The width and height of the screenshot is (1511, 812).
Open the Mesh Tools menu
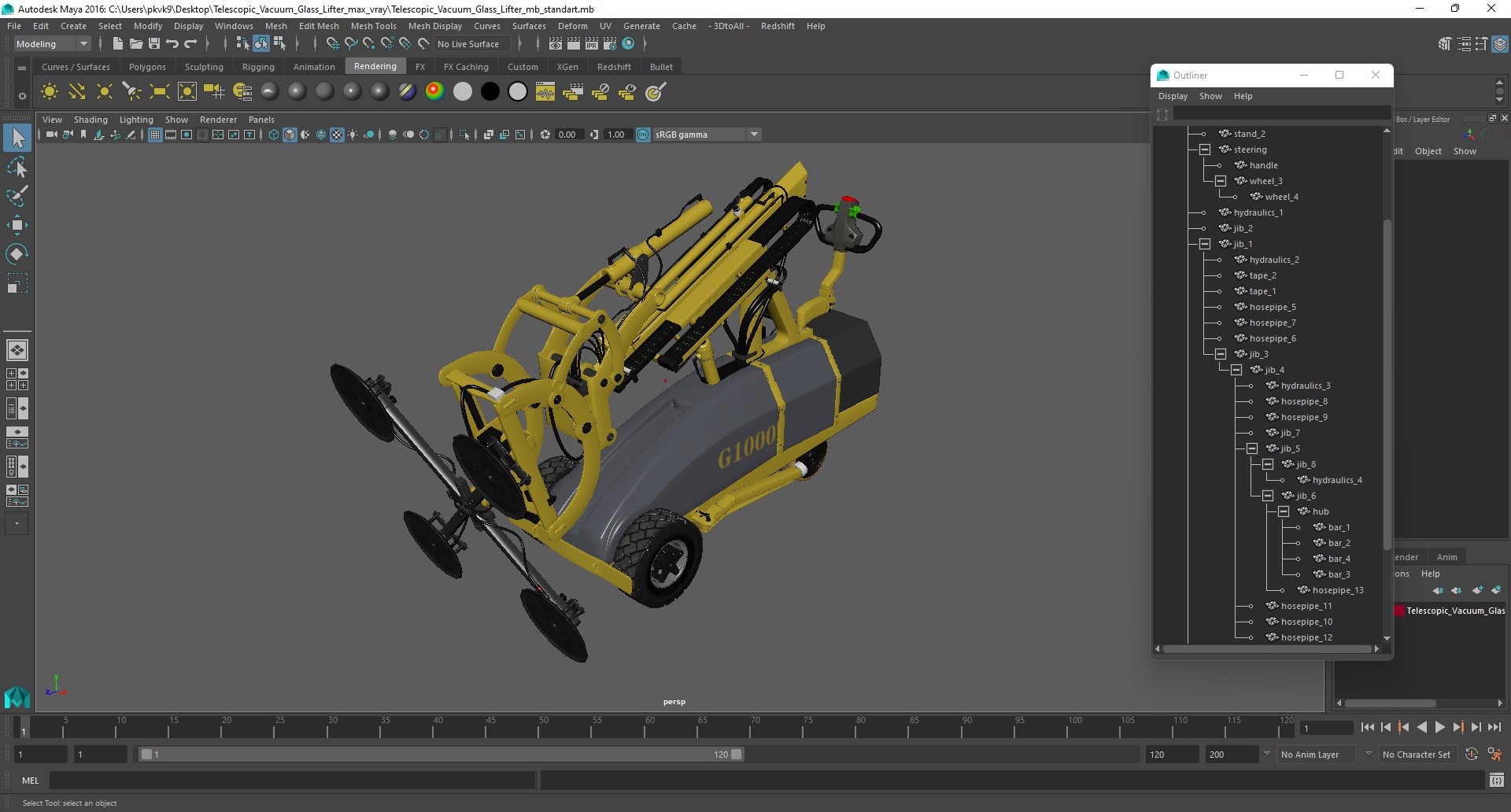(x=373, y=26)
